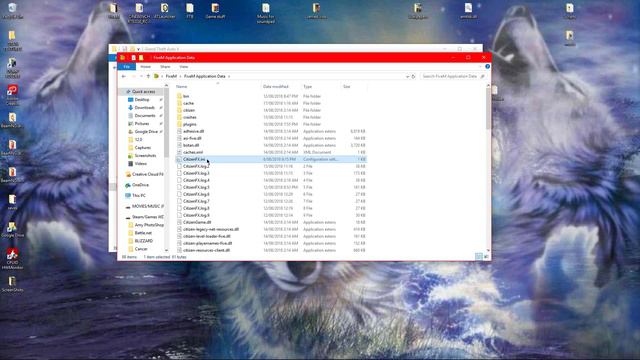This screenshot has width=640, height=360.
Task: Select caches.xml file
Action: point(193,152)
